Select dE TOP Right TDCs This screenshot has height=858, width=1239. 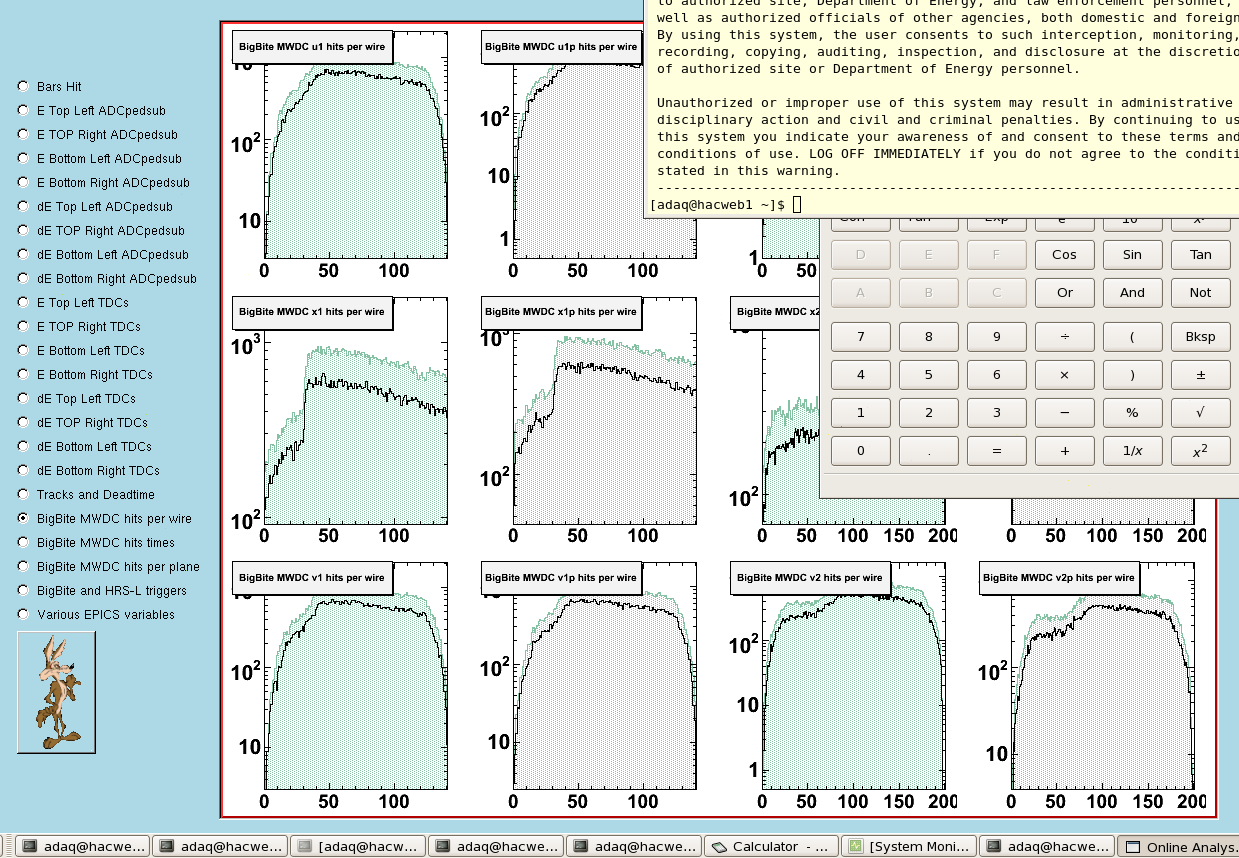pyautogui.click(x=23, y=423)
